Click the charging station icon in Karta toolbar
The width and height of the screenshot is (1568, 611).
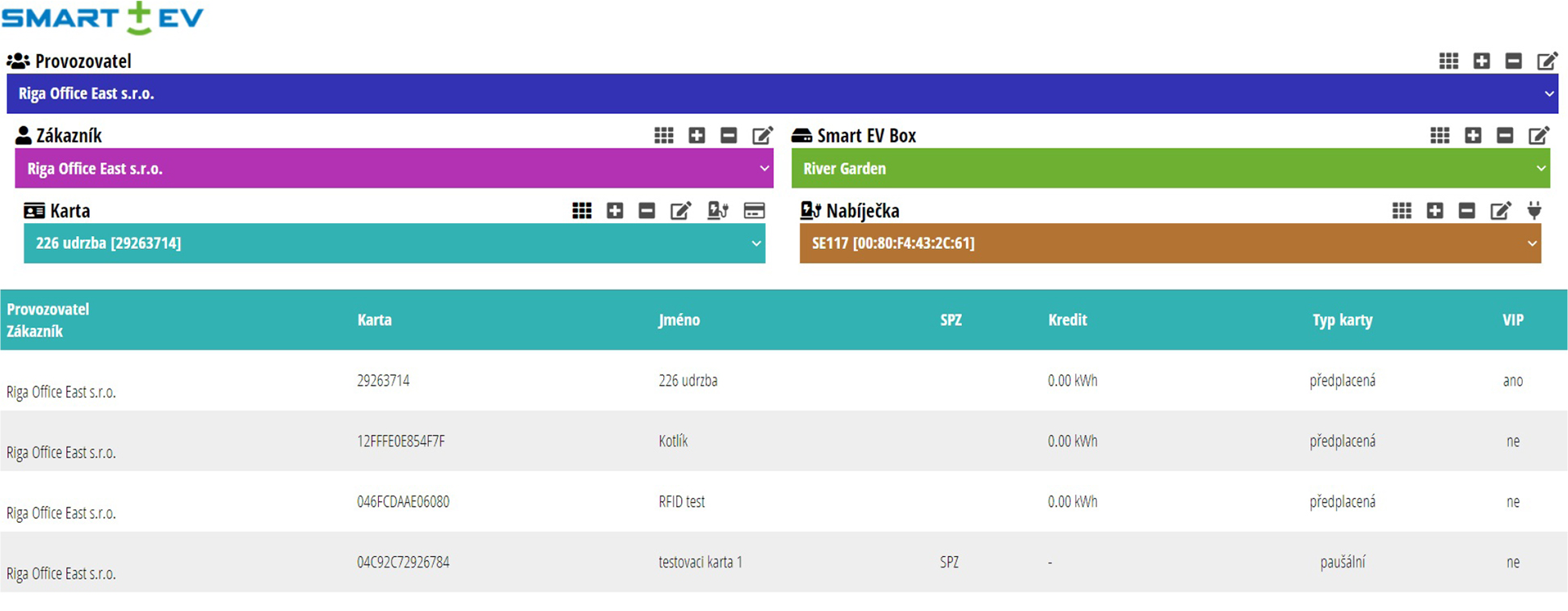pyautogui.click(x=717, y=211)
